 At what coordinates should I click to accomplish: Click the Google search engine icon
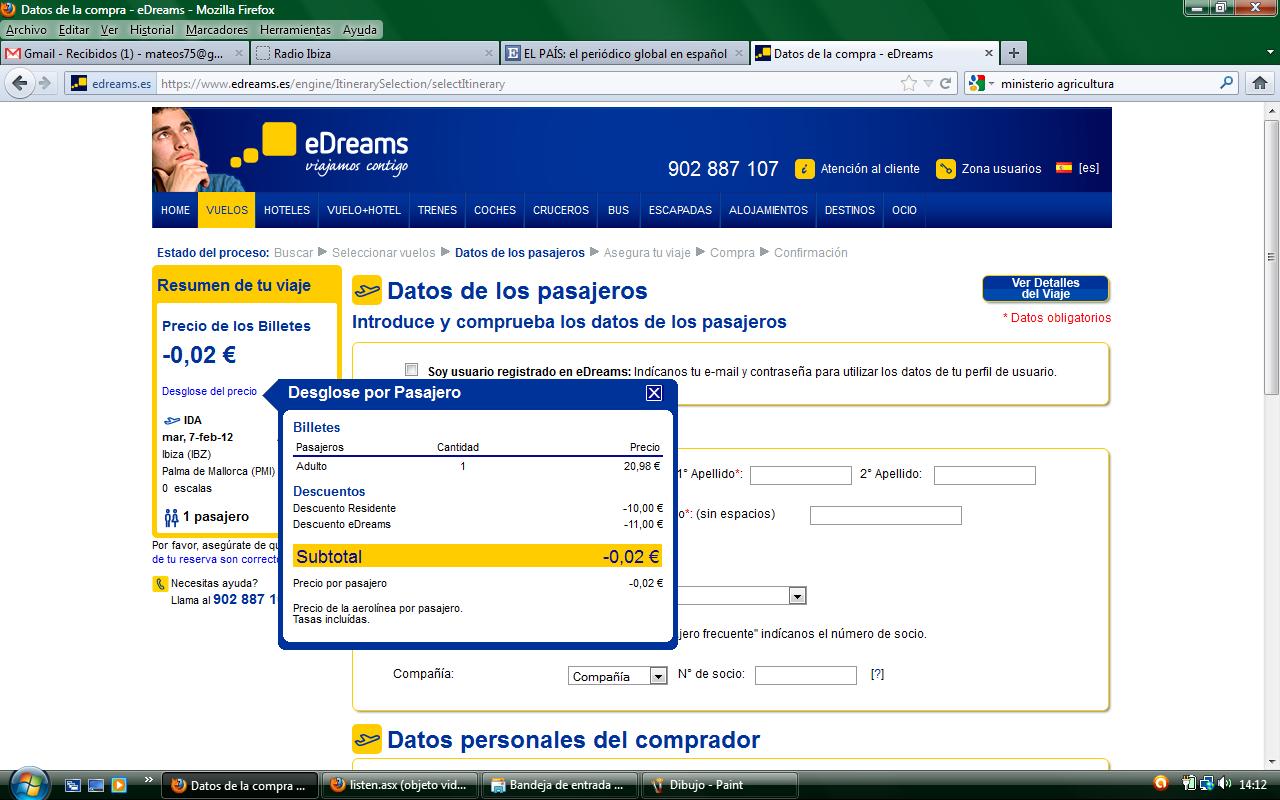click(x=976, y=83)
